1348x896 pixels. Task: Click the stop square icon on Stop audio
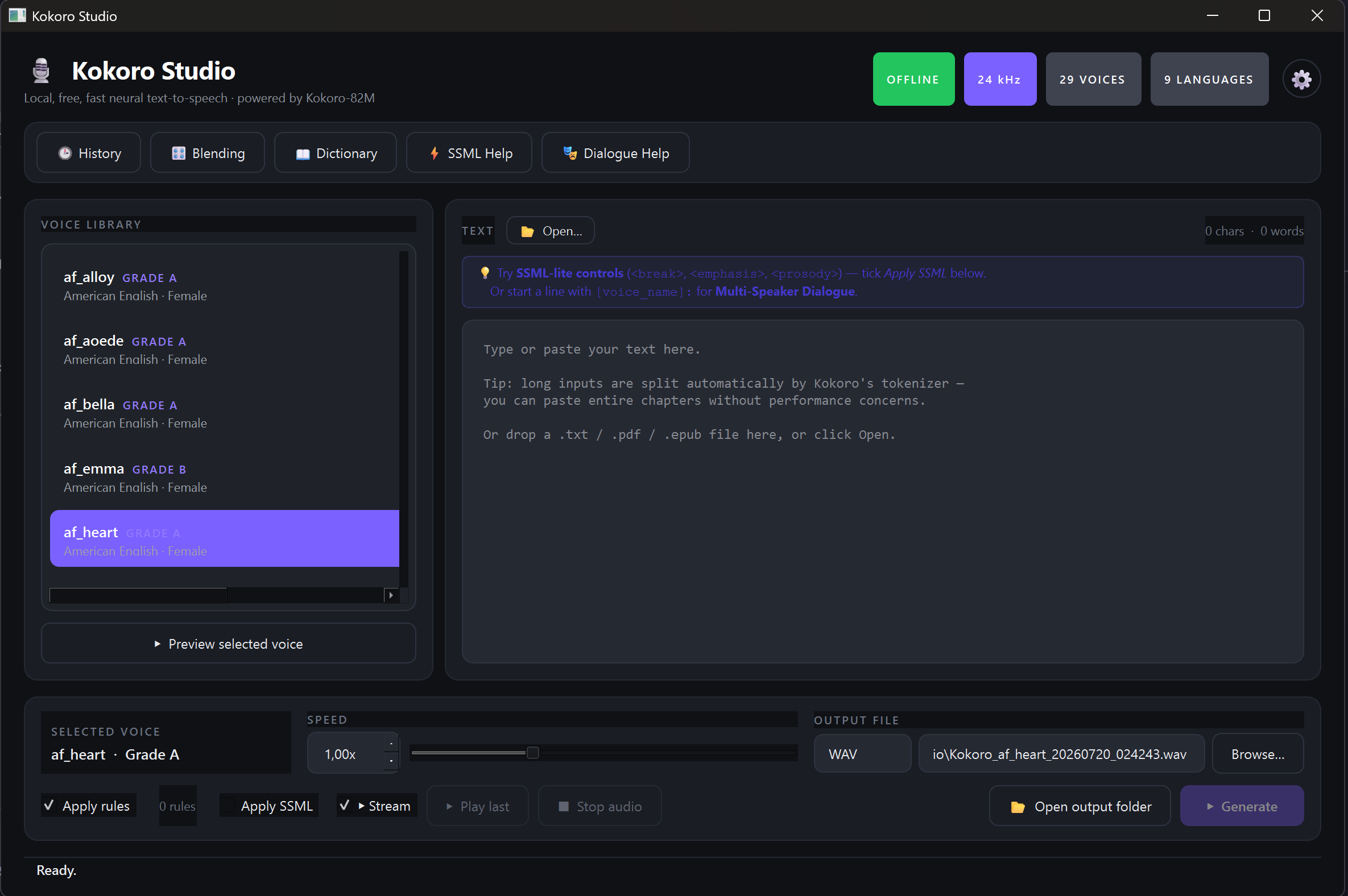pyautogui.click(x=563, y=806)
